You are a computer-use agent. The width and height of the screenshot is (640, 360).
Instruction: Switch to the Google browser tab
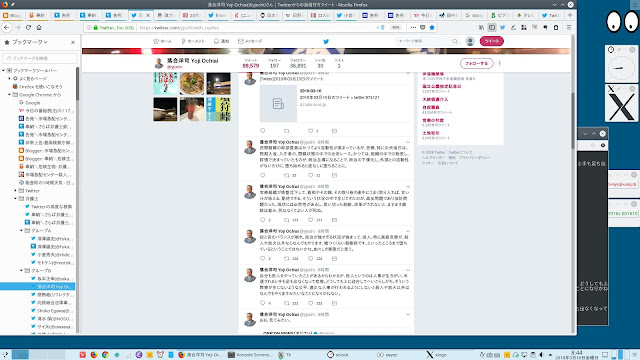474,15
